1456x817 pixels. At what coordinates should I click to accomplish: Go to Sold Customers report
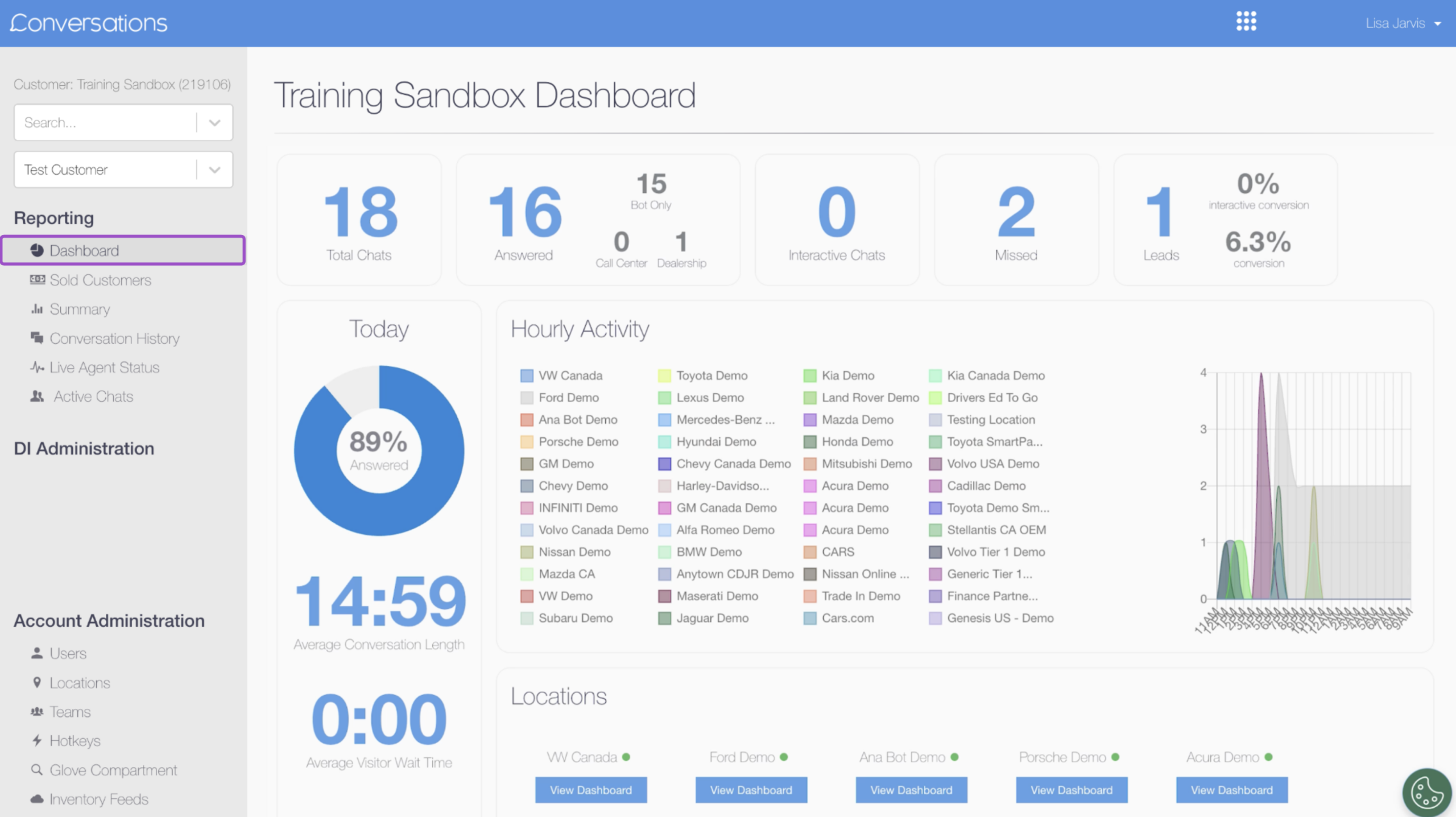(100, 280)
